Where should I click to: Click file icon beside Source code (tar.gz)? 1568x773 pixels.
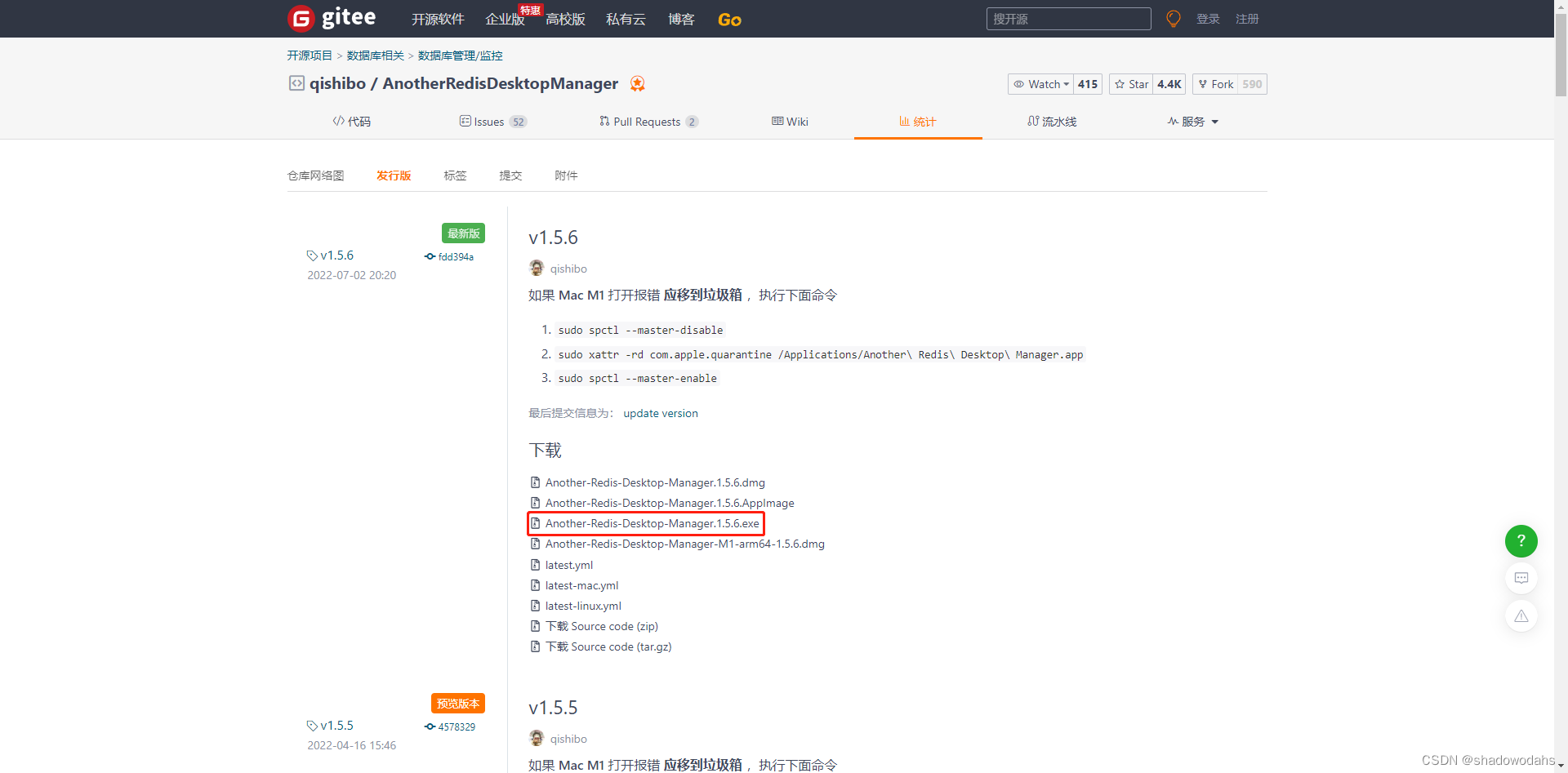[x=536, y=646]
